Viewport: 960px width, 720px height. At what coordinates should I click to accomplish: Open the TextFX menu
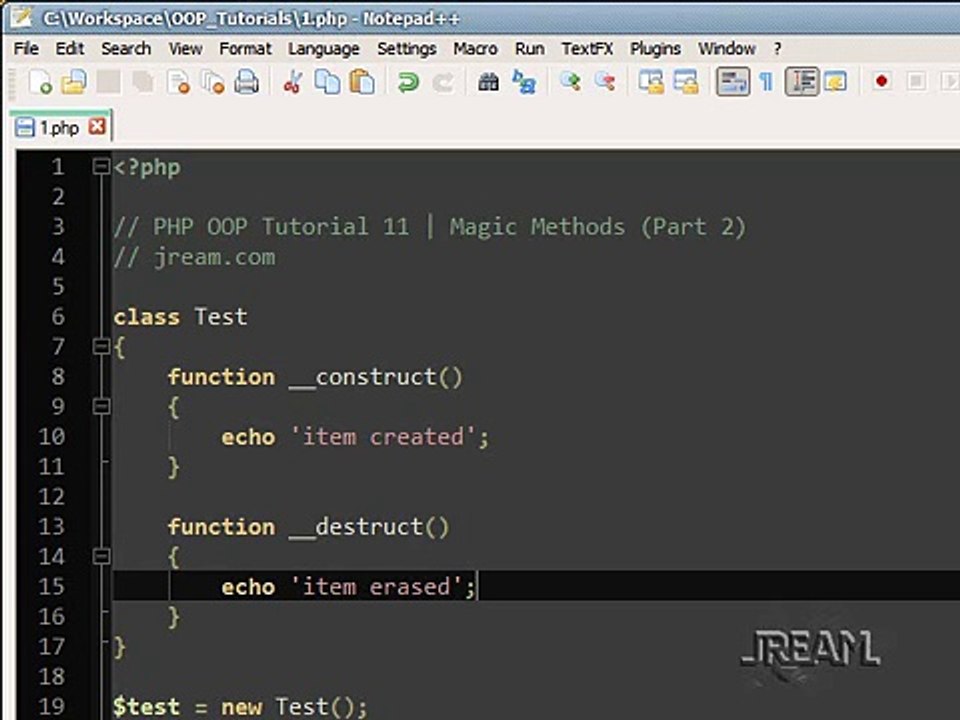pyautogui.click(x=587, y=48)
